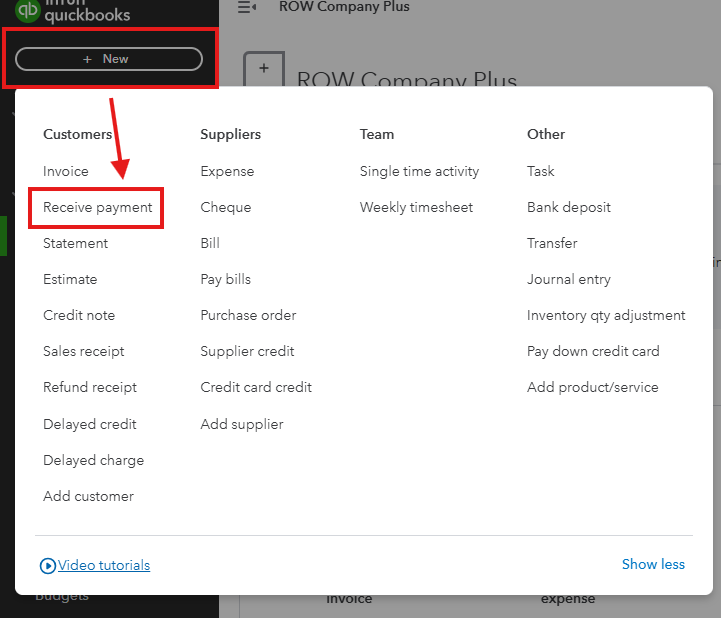Viewport: 721px width, 618px height.
Task: Create a Journal entry
Action: [x=569, y=279]
